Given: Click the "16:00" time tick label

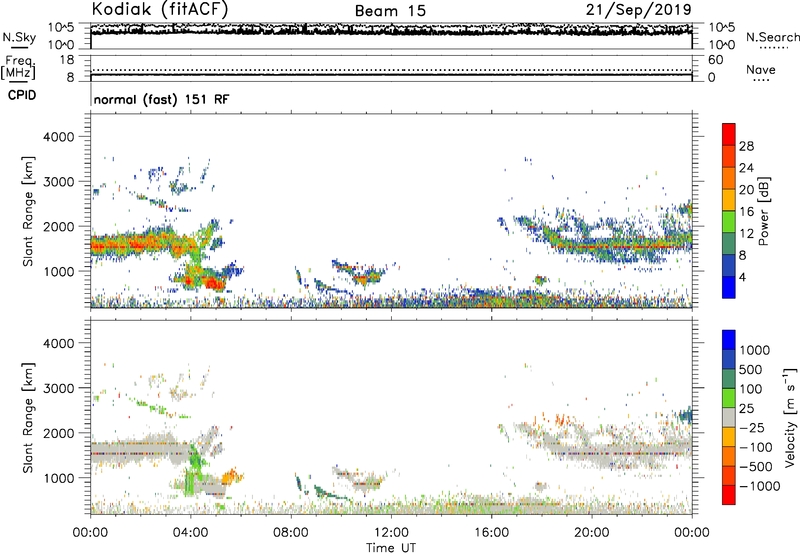Looking at the screenshot, I should coord(491,533).
